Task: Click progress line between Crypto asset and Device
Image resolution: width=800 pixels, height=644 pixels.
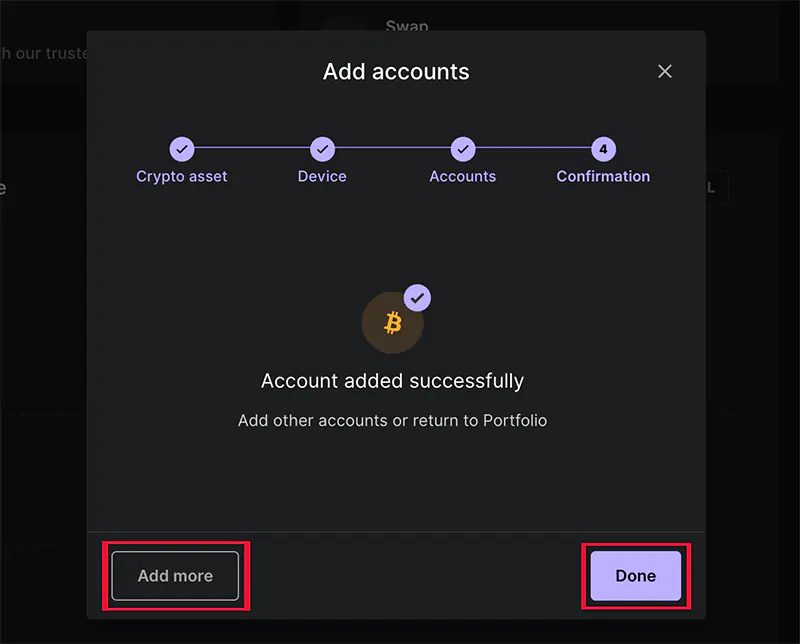Action: 252,149
